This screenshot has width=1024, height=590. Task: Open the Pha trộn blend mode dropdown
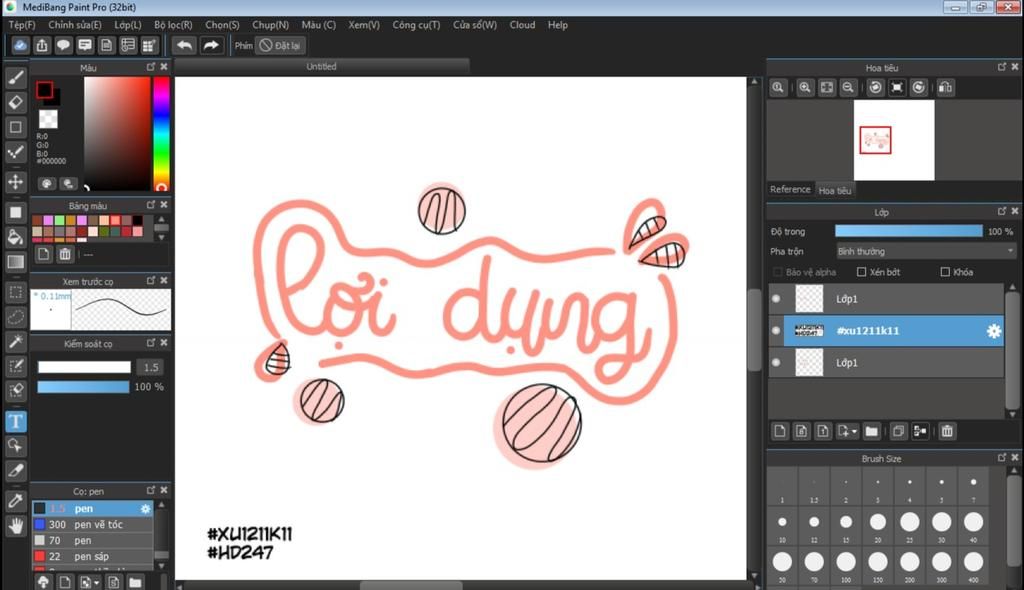(925, 252)
